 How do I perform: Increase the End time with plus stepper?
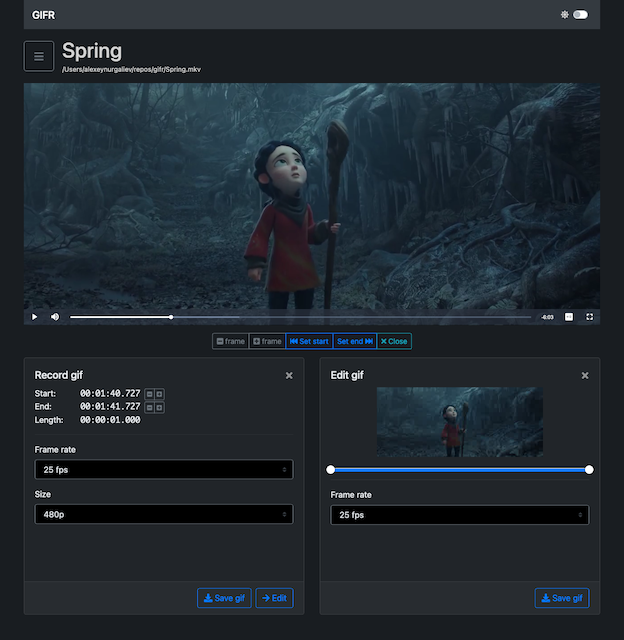coord(160,407)
